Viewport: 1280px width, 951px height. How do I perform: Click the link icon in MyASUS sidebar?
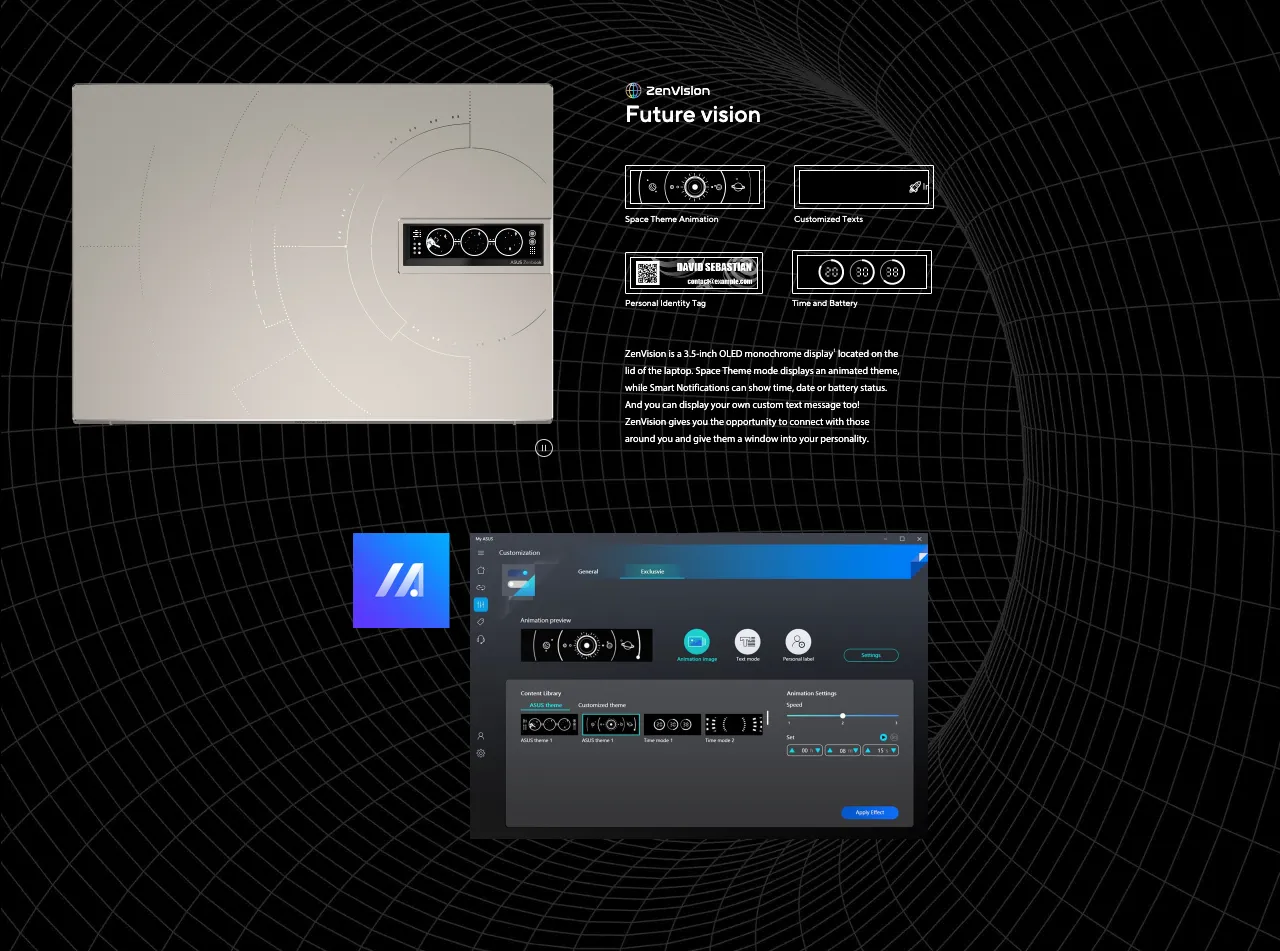[x=481, y=587]
